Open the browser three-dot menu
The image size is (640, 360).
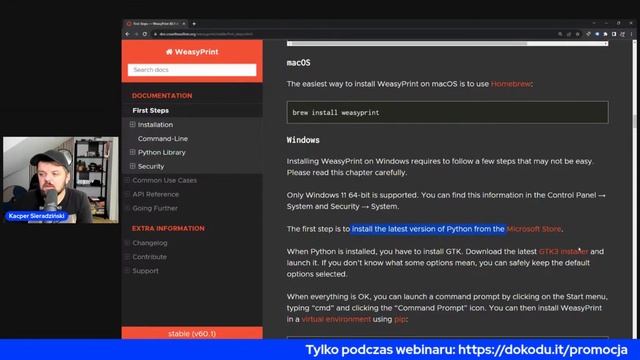click(x=631, y=34)
